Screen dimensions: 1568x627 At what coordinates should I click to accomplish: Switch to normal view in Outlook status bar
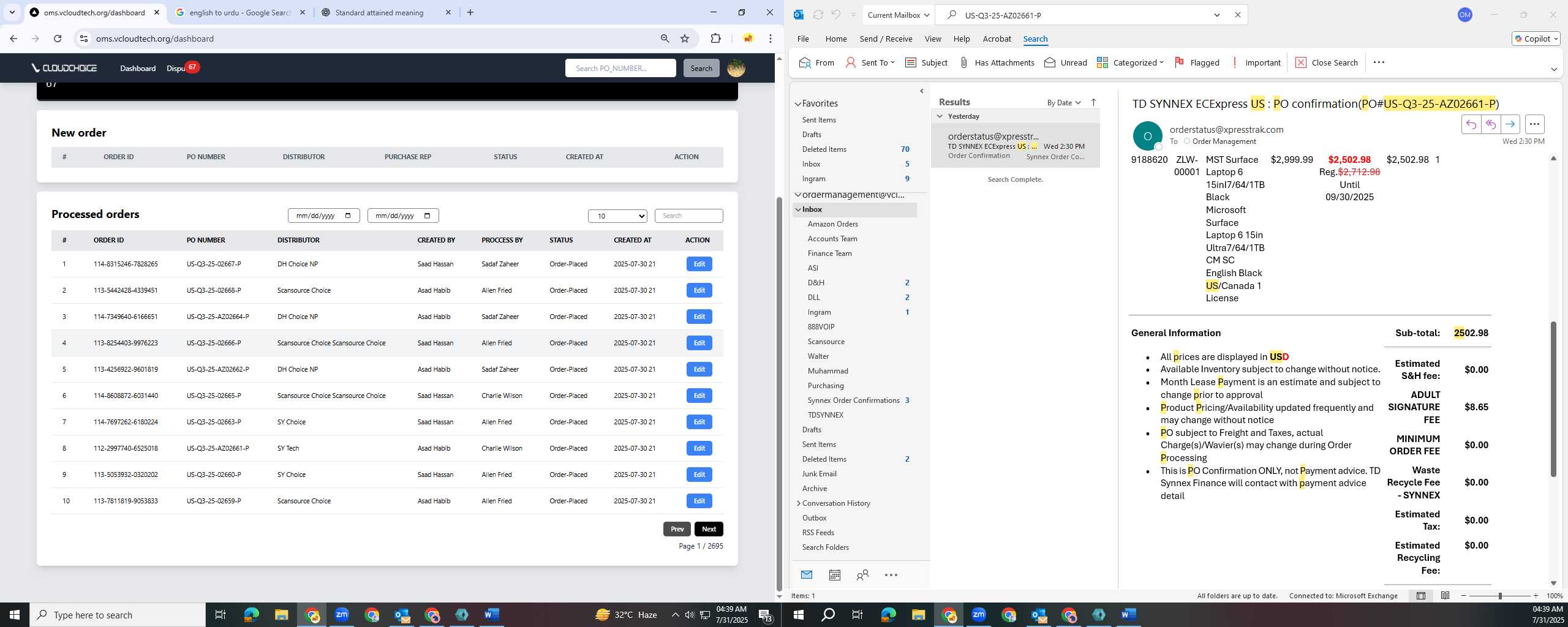tap(1420, 596)
